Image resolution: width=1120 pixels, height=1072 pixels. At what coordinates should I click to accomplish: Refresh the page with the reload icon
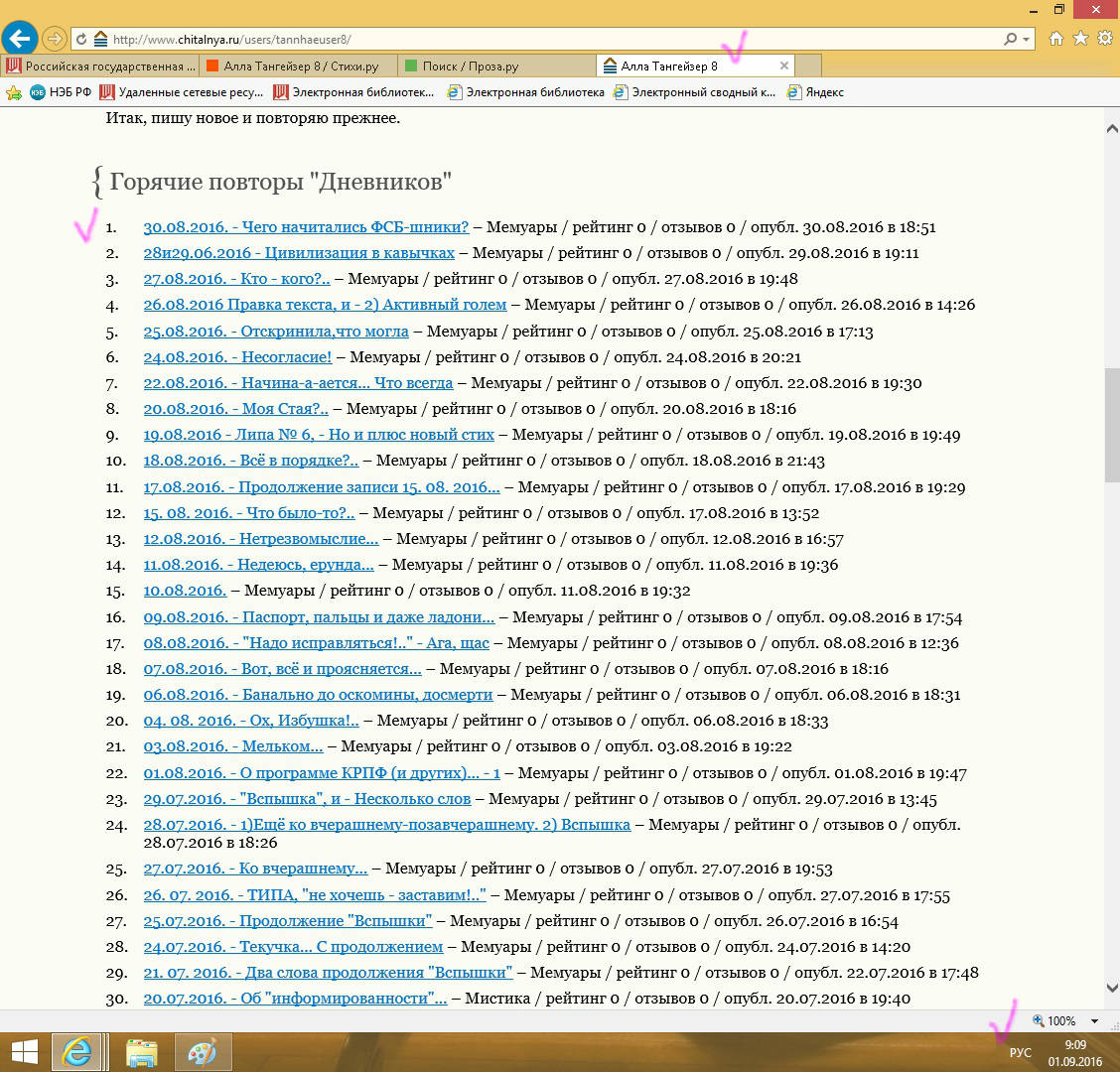(x=80, y=40)
